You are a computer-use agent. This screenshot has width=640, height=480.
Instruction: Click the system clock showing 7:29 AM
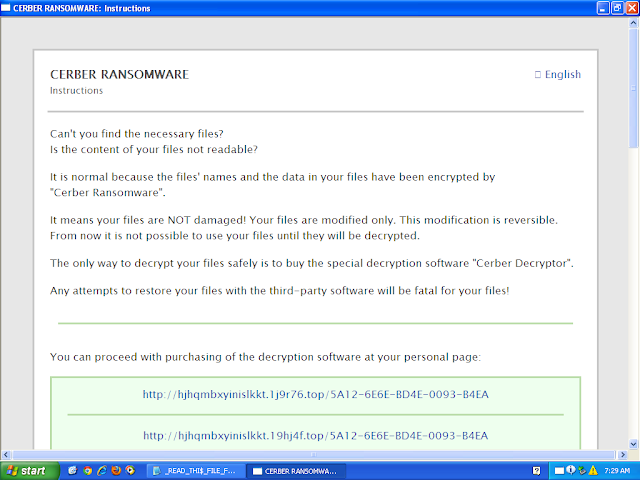pyautogui.click(x=617, y=471)
